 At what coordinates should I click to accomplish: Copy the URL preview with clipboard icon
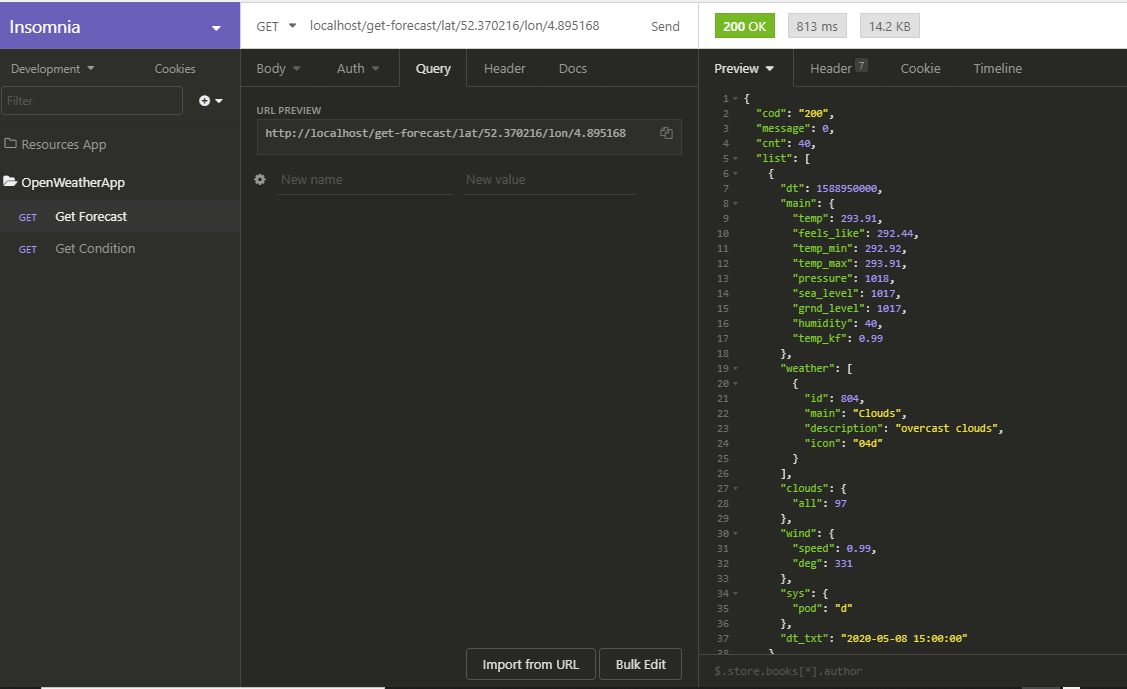click(x=666, y=133)
